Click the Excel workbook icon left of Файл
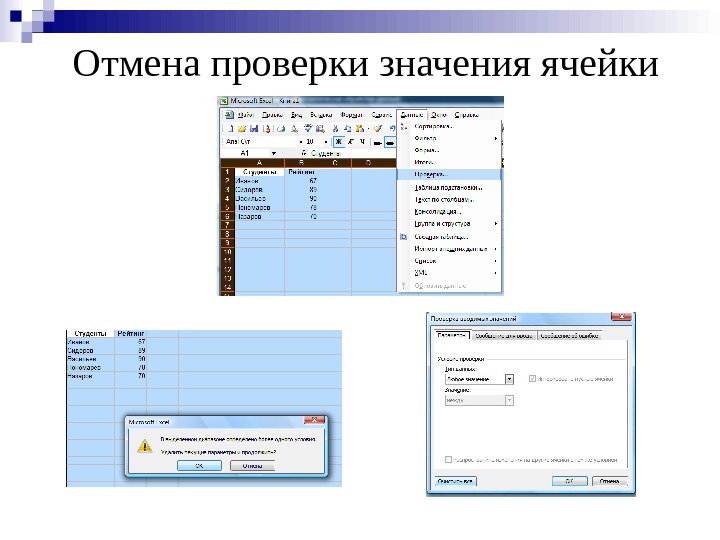The width and height of the screenshot is (720, 540). tap(230, 115)
